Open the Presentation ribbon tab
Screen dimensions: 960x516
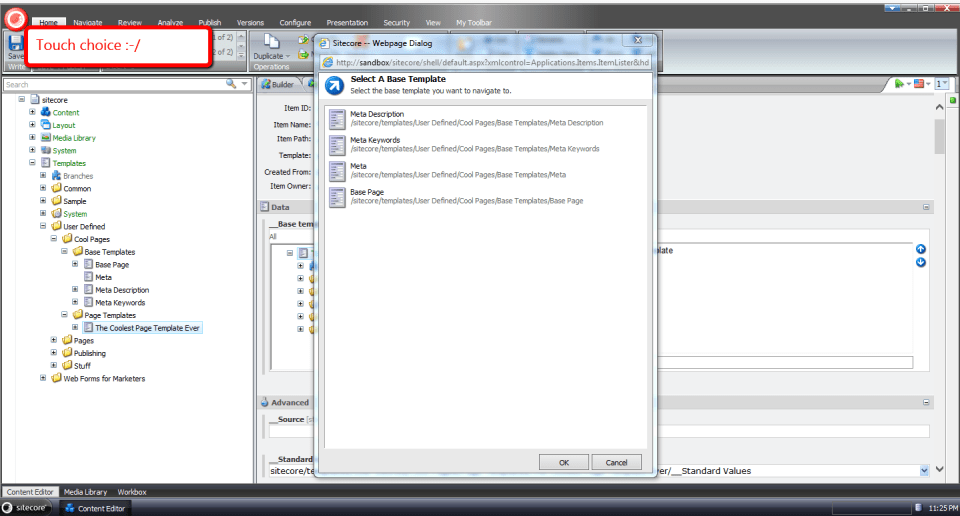(347, 23)
